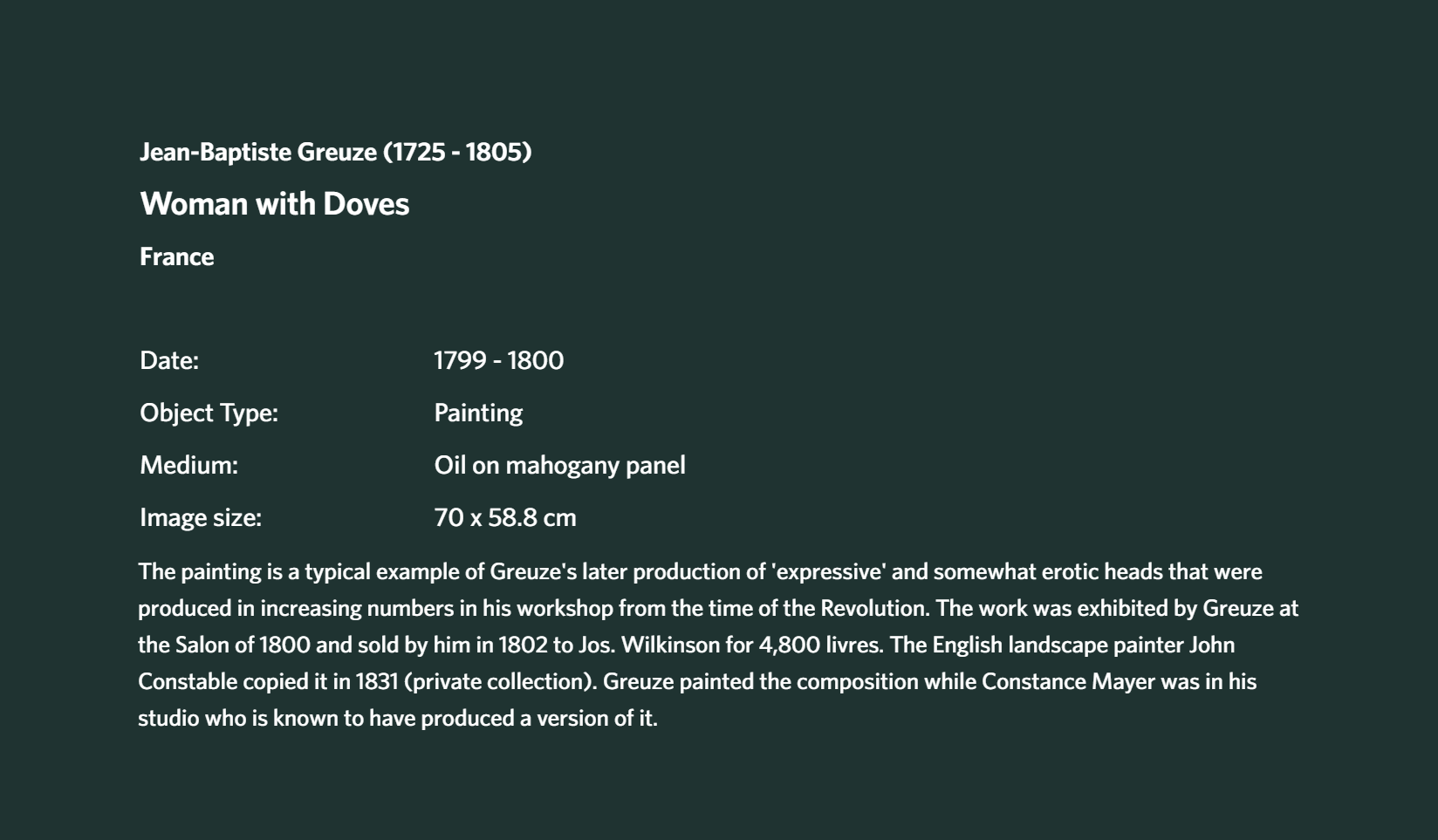Click the Medium: field label
Viewport: 1438px width, 840px height.
coord(189,465)
